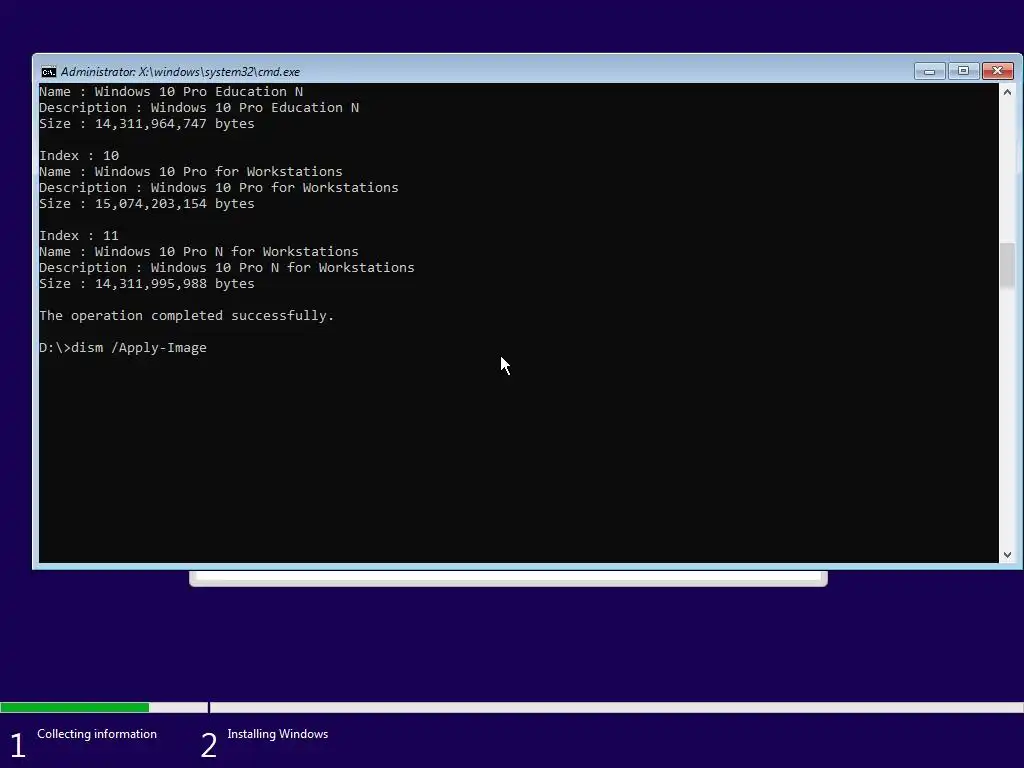Click the console scrollbar down arrow
Screen dimensions: 1024x768
(1007, 554)
